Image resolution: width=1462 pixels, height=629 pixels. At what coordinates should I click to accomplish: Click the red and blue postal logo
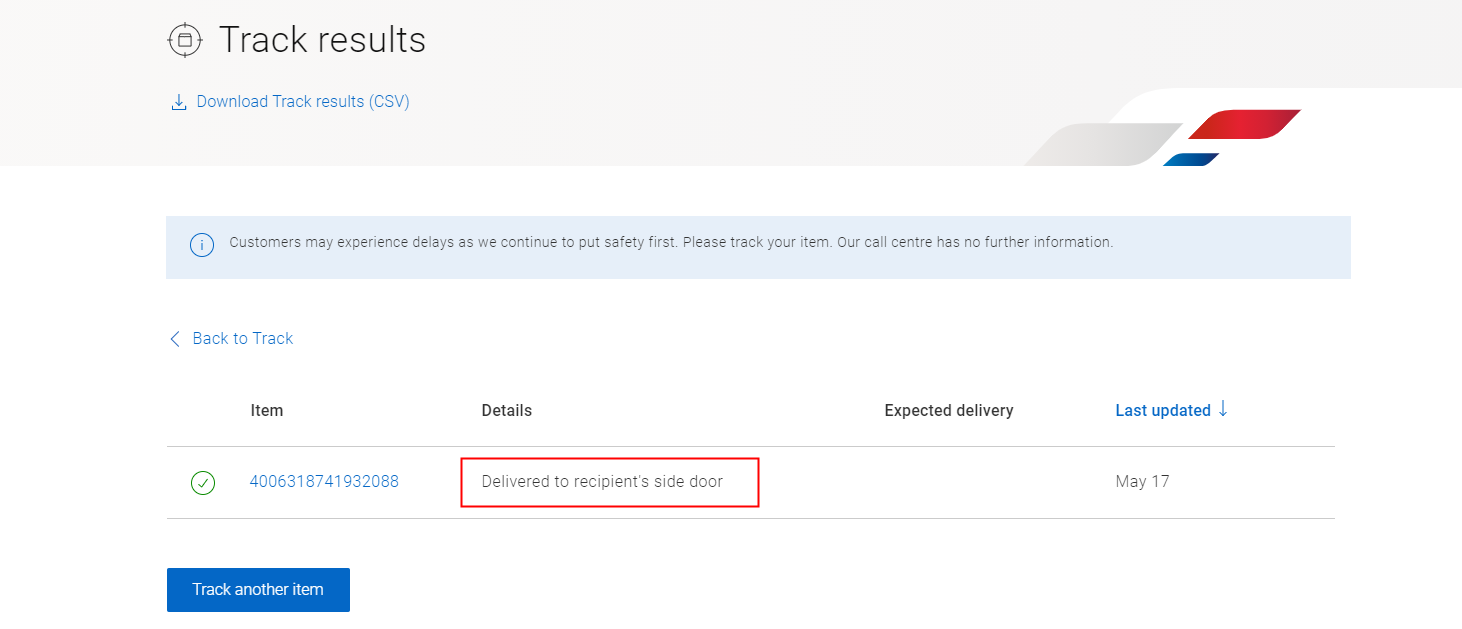[x=1240, y=135]
